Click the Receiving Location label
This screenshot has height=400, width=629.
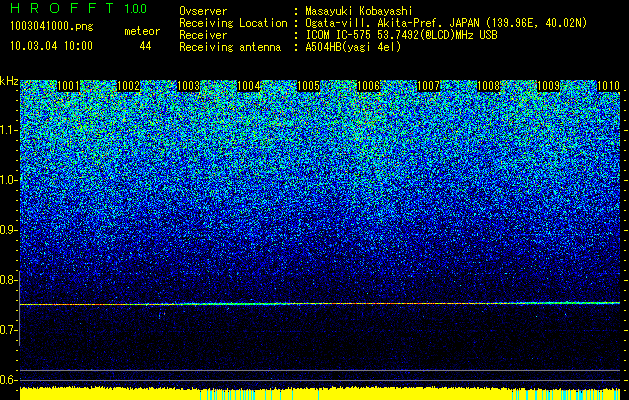[233, 23]
